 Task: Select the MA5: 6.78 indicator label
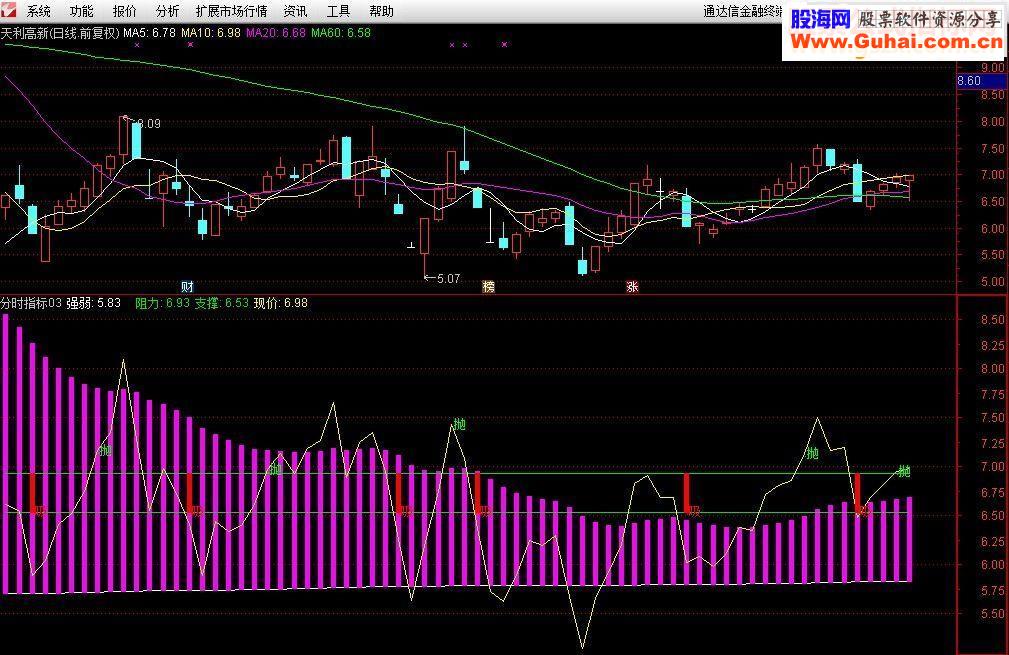149,33
